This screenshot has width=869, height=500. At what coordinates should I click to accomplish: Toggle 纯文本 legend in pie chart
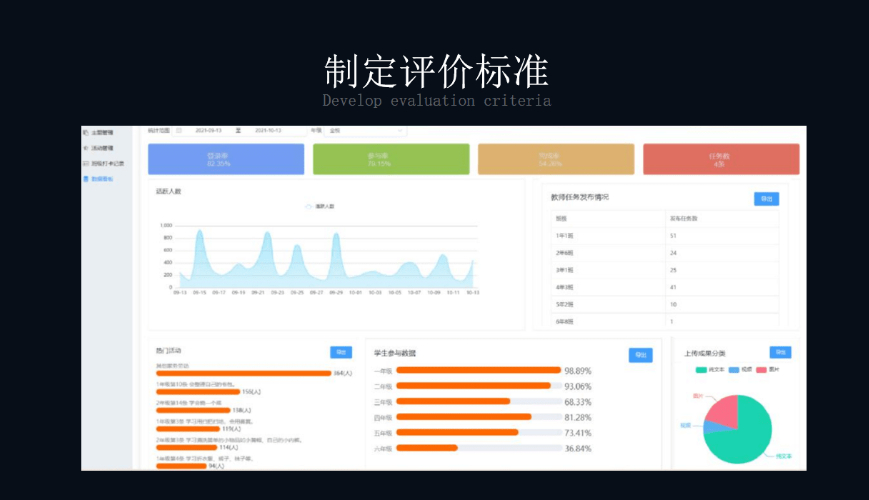[702, 369]
